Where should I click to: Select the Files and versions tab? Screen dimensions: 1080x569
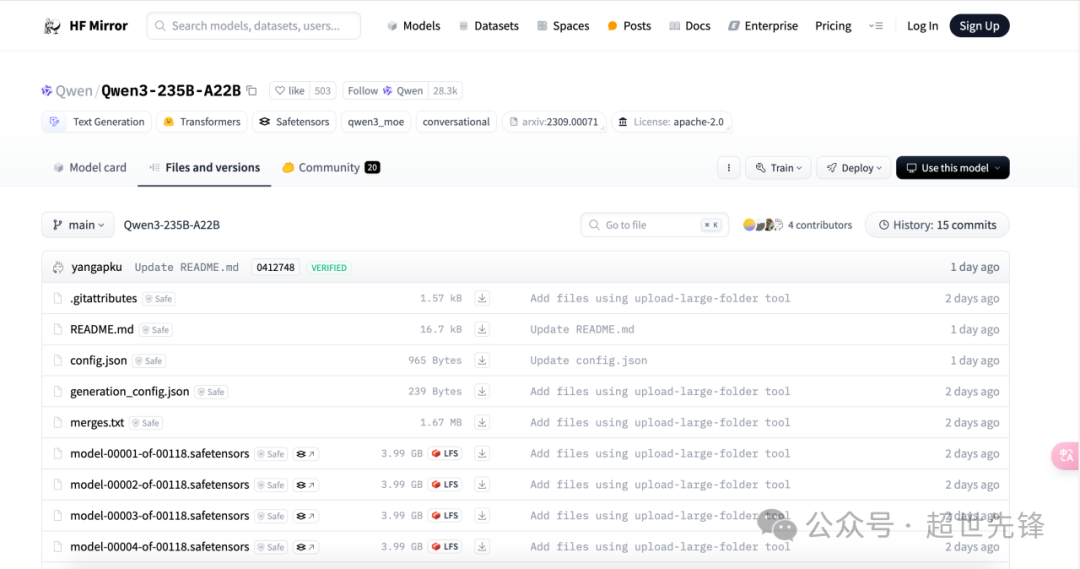pyautogui.click(x=205, y=167)
